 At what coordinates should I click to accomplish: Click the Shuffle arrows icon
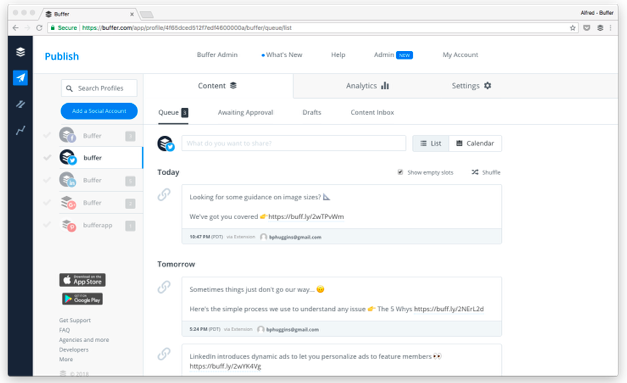click(x=475, y=172)
